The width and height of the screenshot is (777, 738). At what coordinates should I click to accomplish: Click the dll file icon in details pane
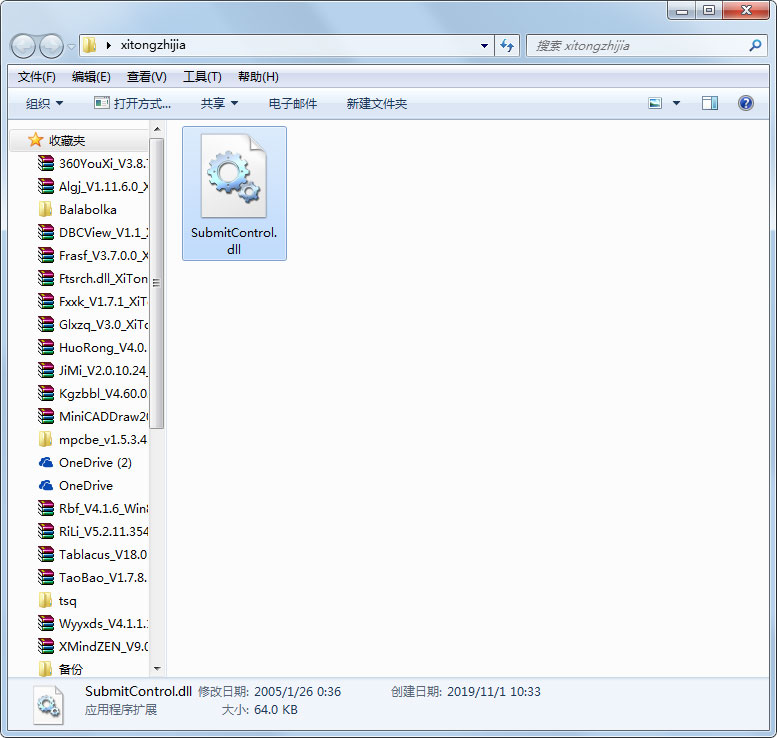[48, 705]
